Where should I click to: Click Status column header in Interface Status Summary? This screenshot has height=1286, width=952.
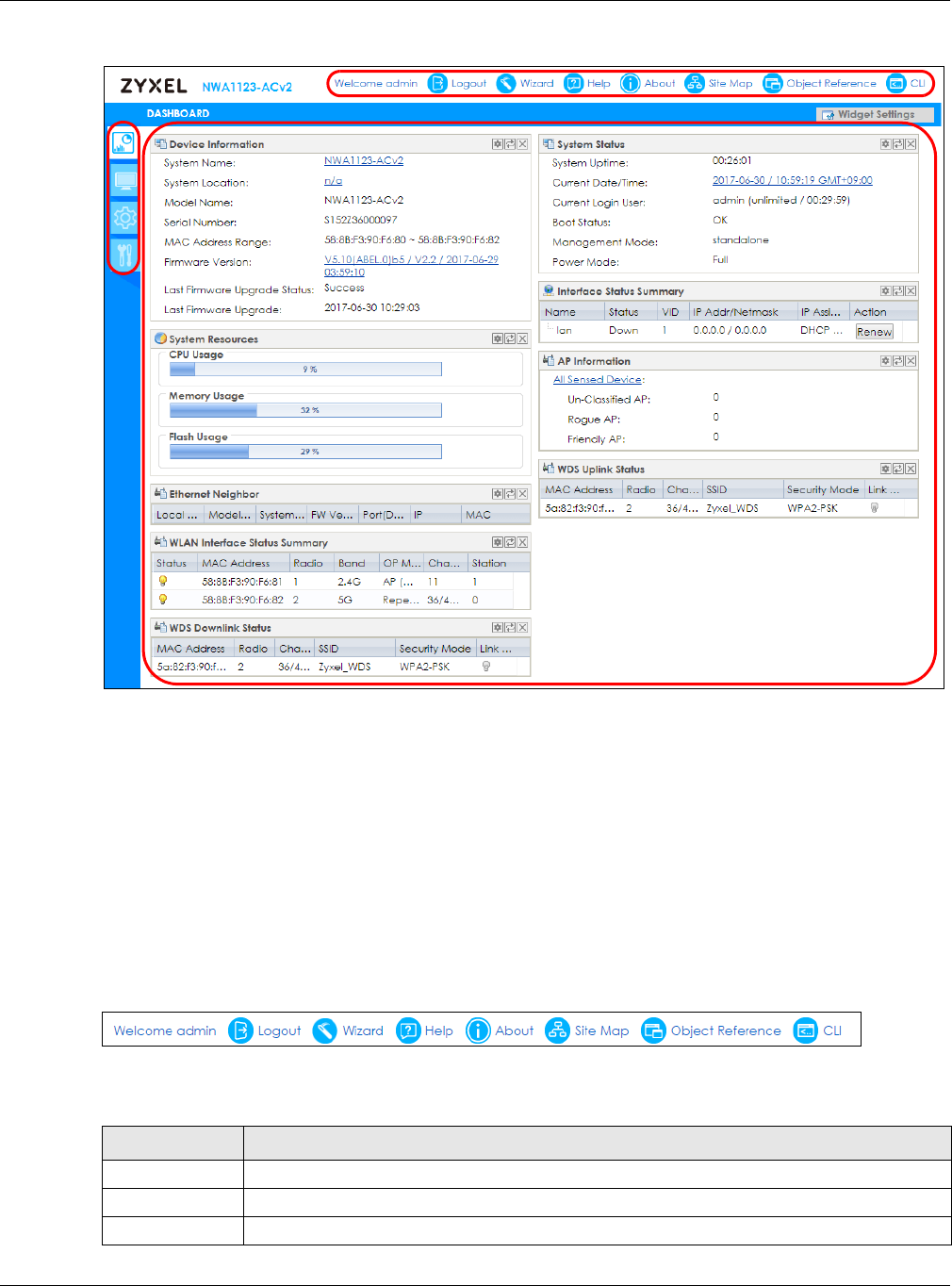[631, 312]
